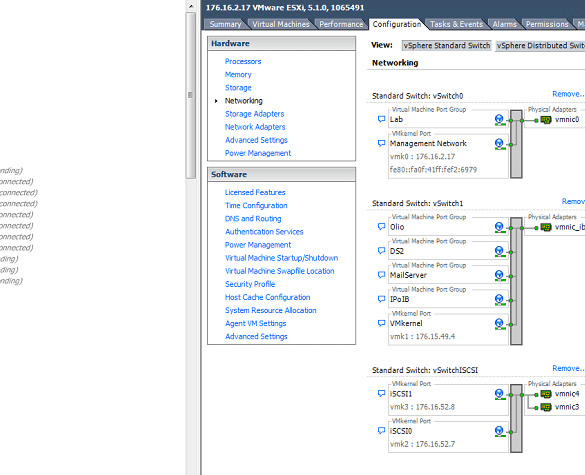Click the inventory pane vertical scrollbar thumb
The height and width of the screenshot is (475, 585).
191,96
